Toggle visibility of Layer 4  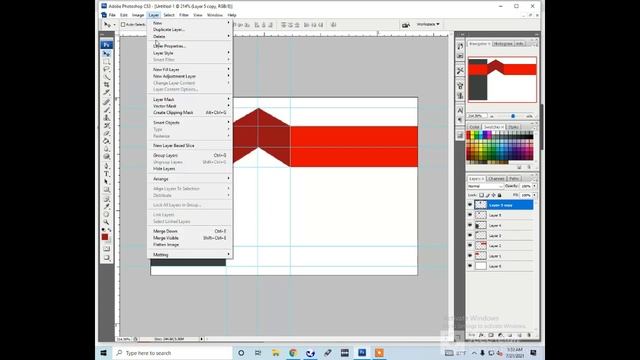pos(470,225)
